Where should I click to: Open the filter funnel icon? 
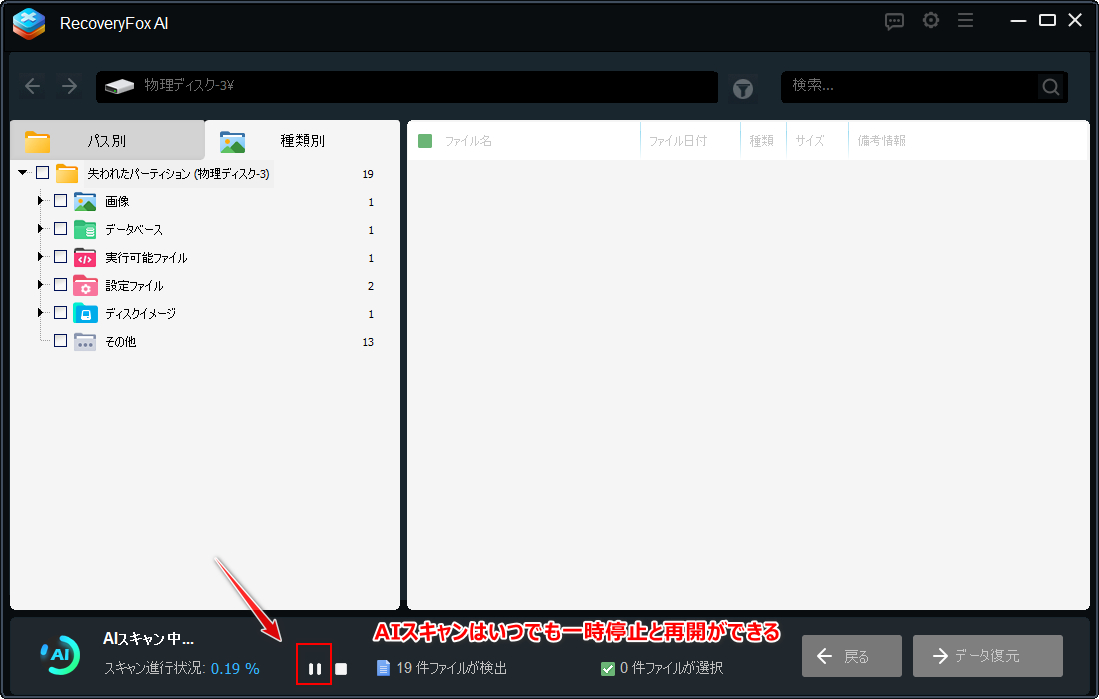point(743,88)
